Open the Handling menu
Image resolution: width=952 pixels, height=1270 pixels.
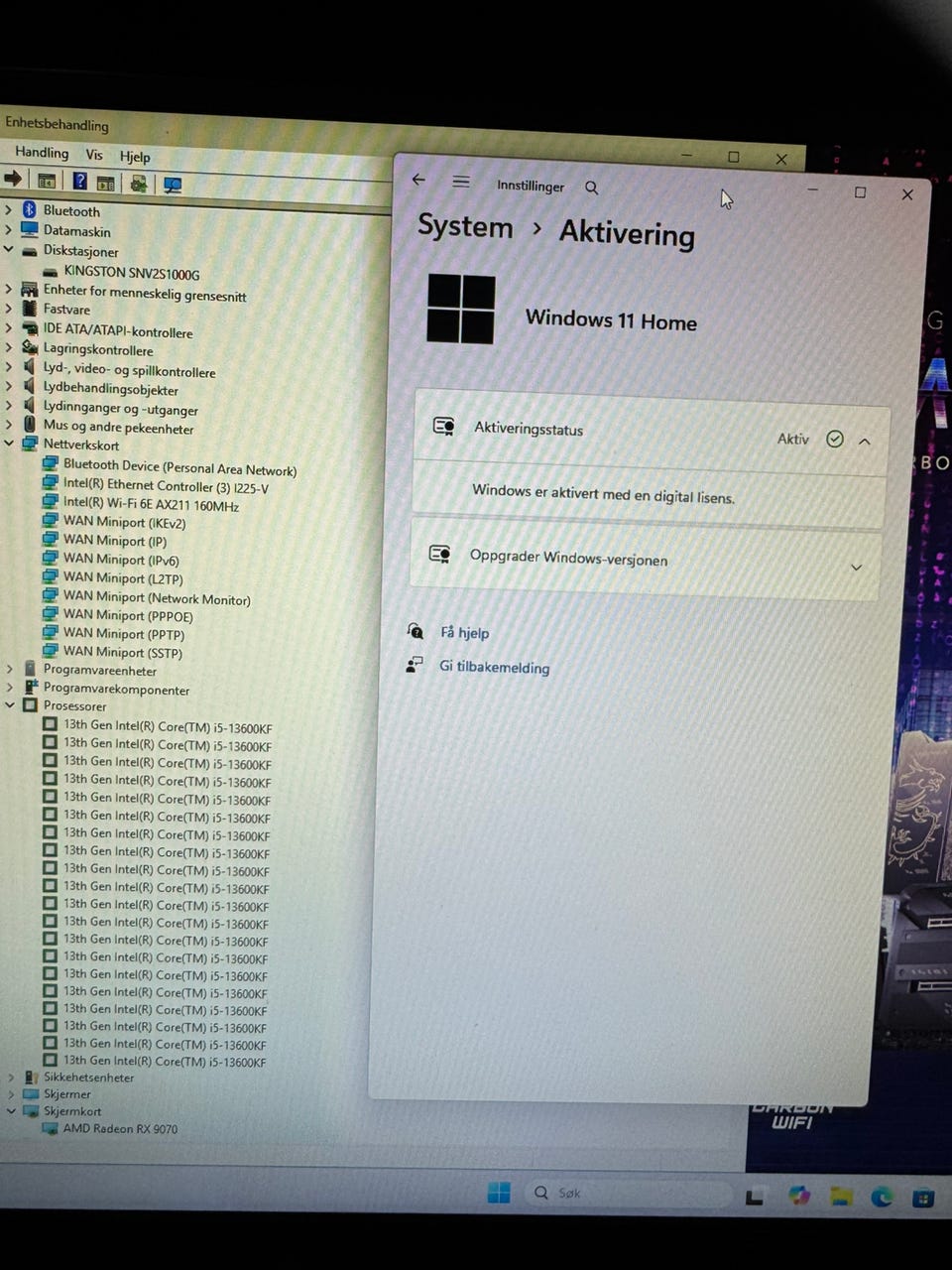[x=42, y=152]
